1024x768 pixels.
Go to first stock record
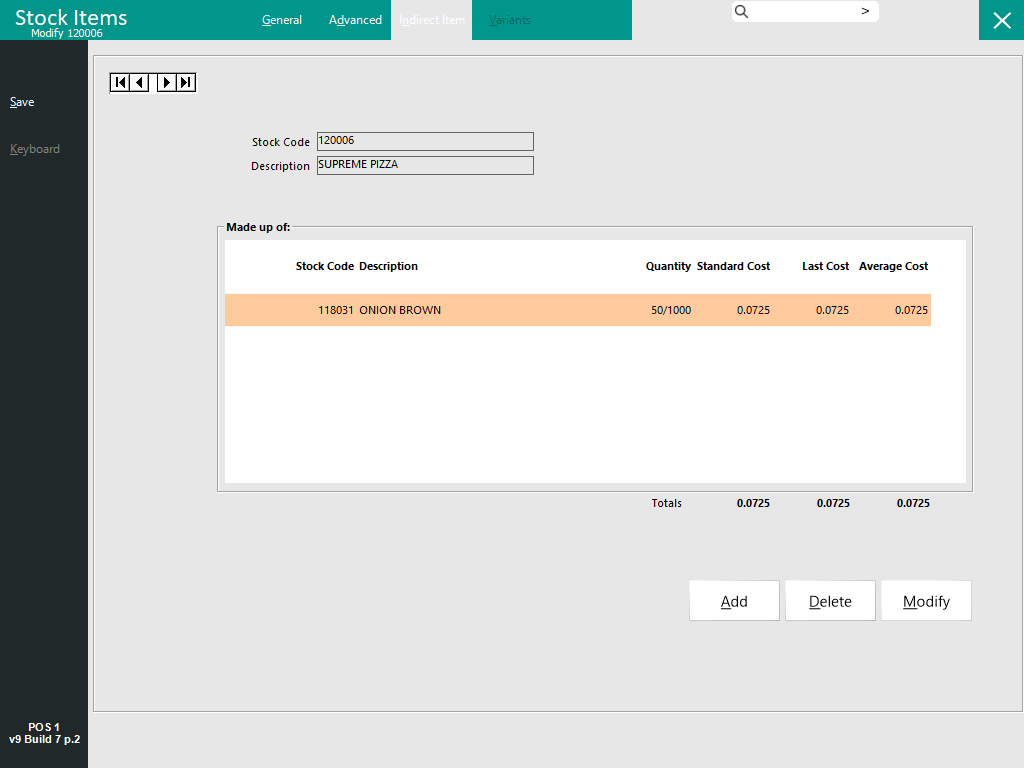(120, 82)
